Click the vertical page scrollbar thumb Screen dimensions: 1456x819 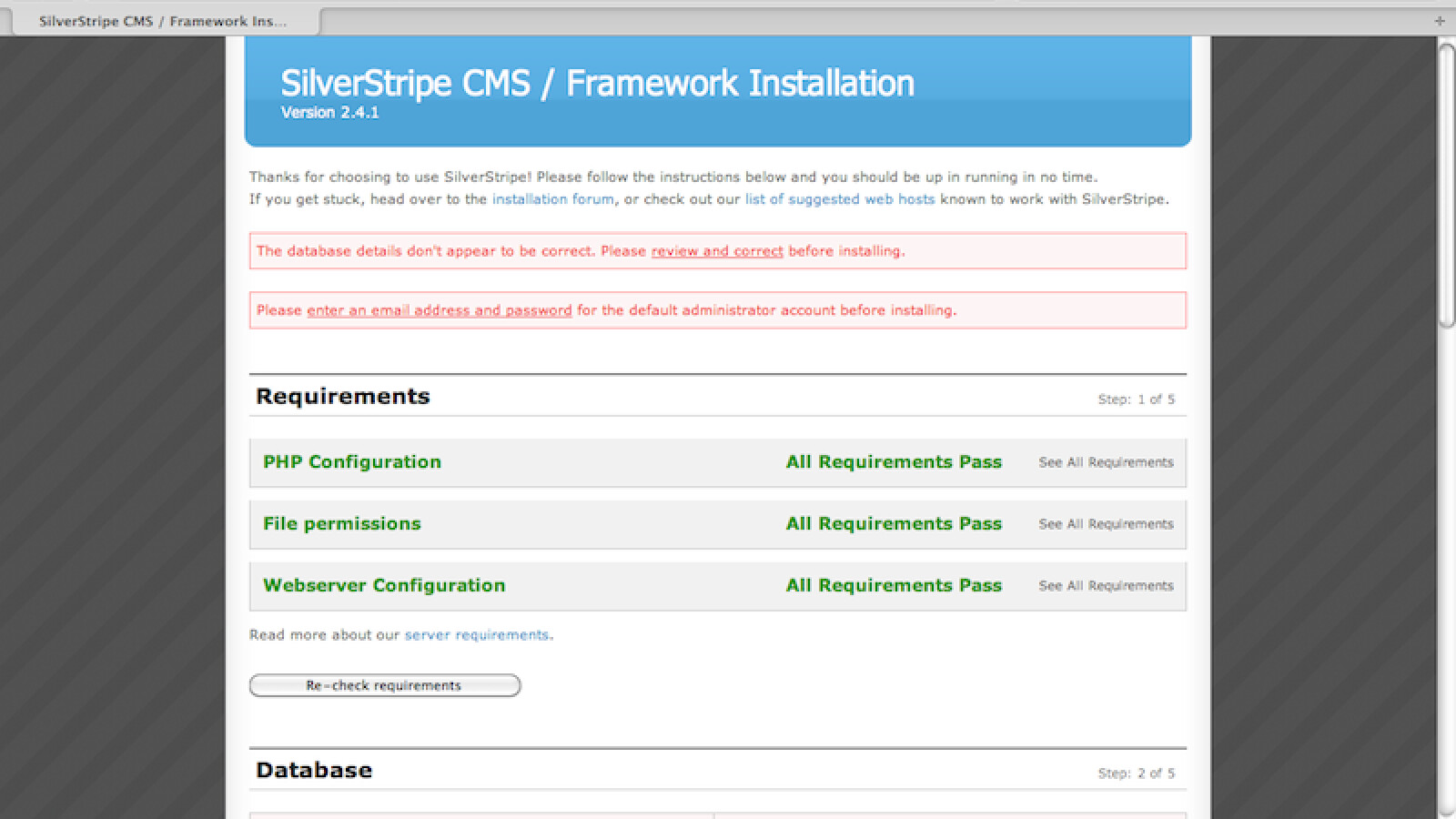click(1446, 182)
